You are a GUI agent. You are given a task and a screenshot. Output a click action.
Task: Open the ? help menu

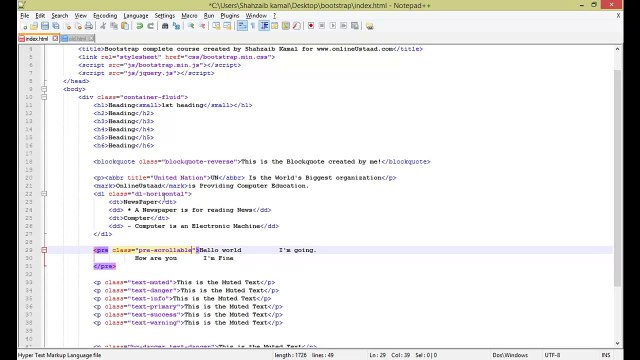(275, 16)
